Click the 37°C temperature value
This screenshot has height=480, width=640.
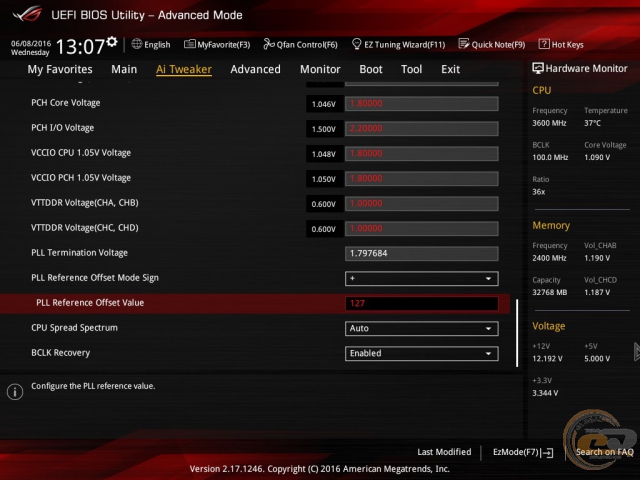point(592,123)
